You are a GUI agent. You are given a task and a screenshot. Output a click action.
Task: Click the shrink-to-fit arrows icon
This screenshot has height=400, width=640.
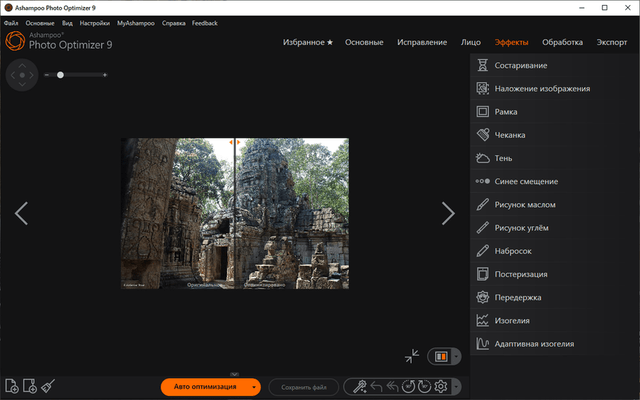(x=412, y=356)
